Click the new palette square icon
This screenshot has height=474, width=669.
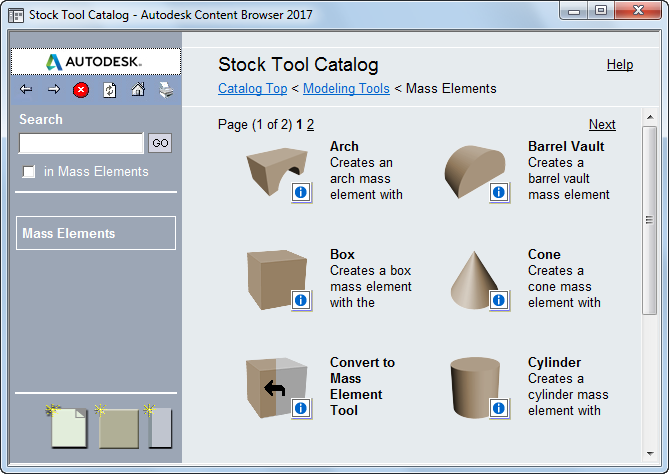pyautogui.click(x=117, y=426)
